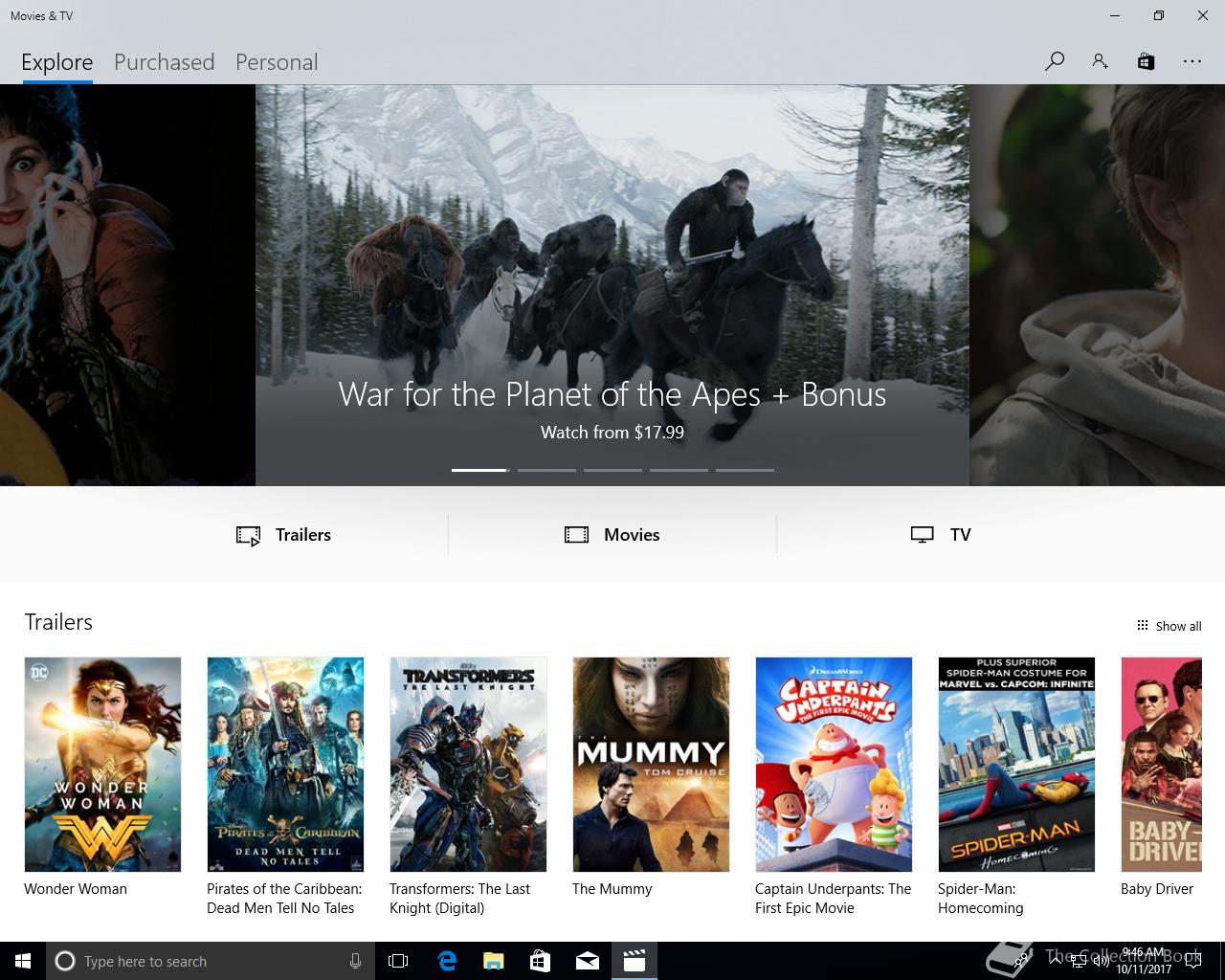Click the Trailers screen-play icon
The width and height of the screenshot is (1225, 980).
pyautogui.click(x=249, y=536)
